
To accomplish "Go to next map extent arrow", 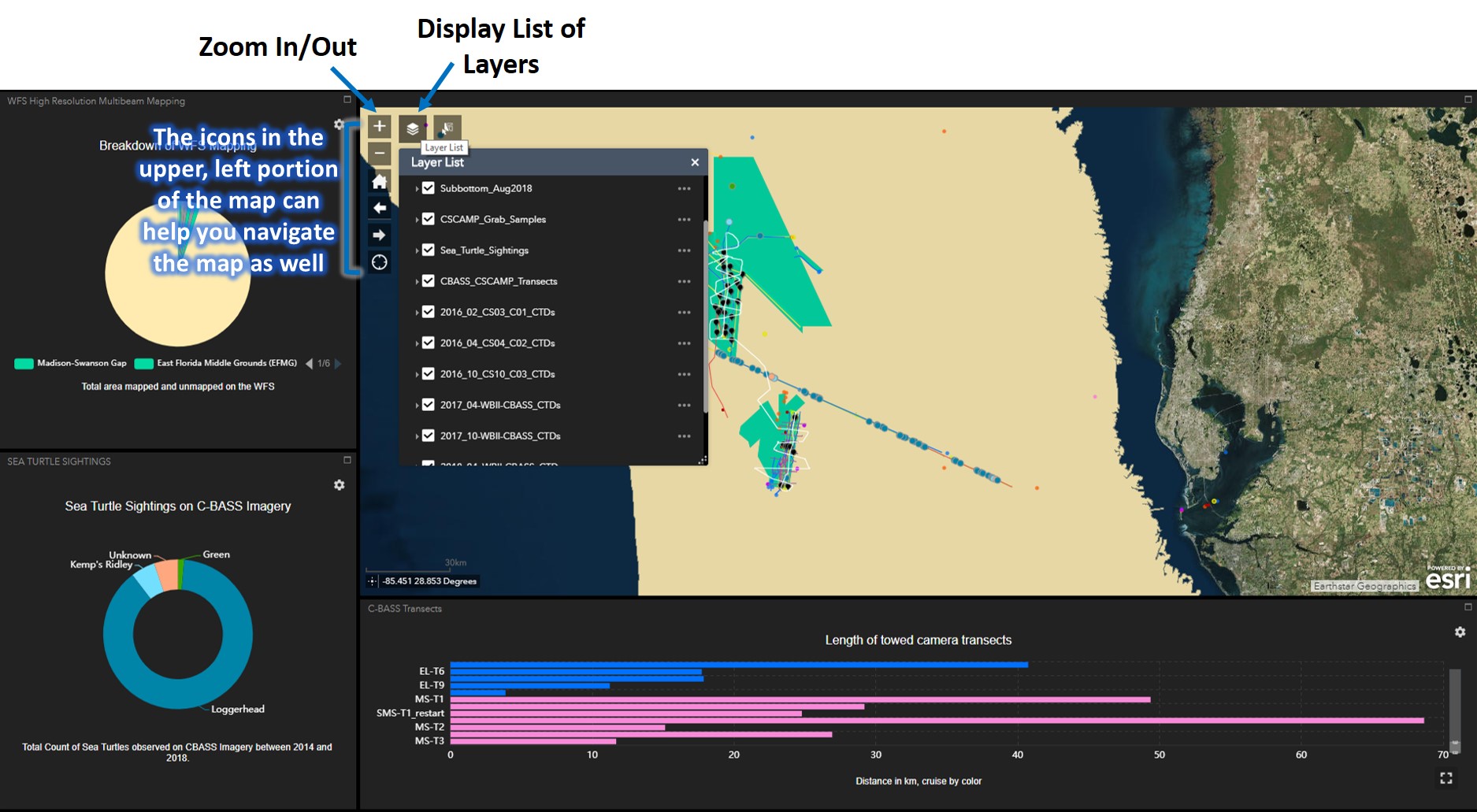I will 379,235.
